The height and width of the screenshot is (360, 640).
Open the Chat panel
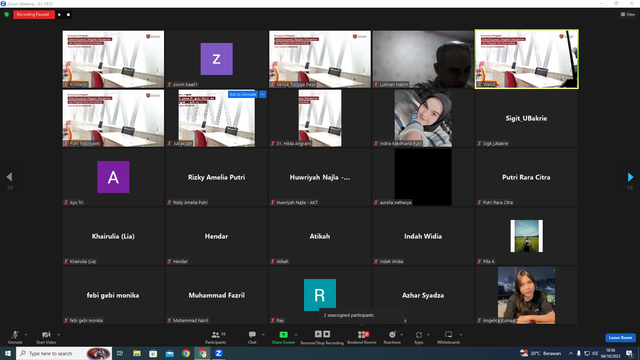[x=252, y=337]
